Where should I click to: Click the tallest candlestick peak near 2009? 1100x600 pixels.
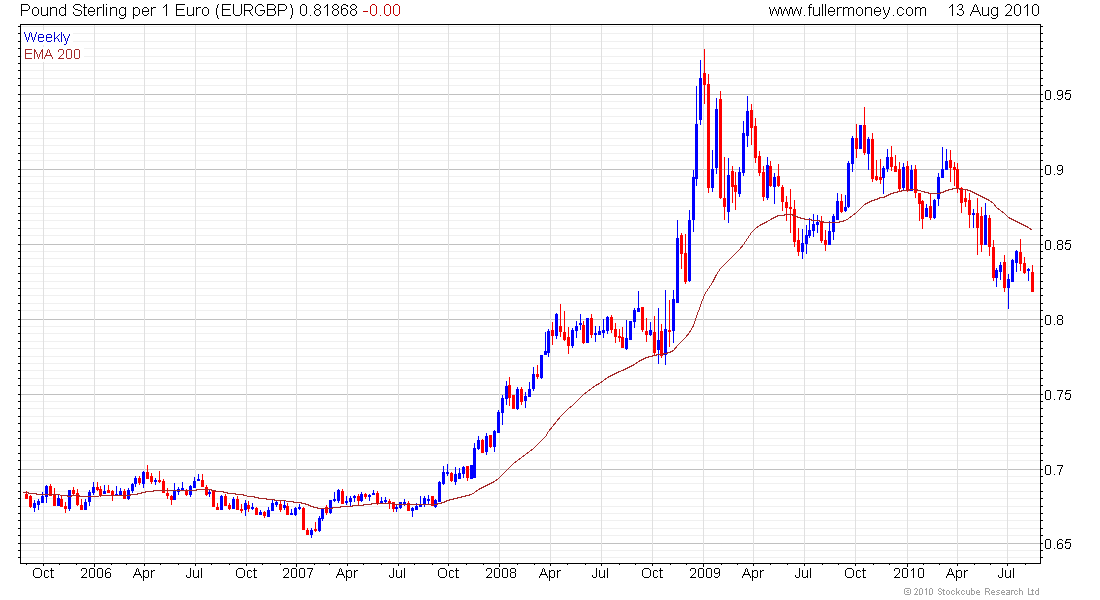coord(704,77)
